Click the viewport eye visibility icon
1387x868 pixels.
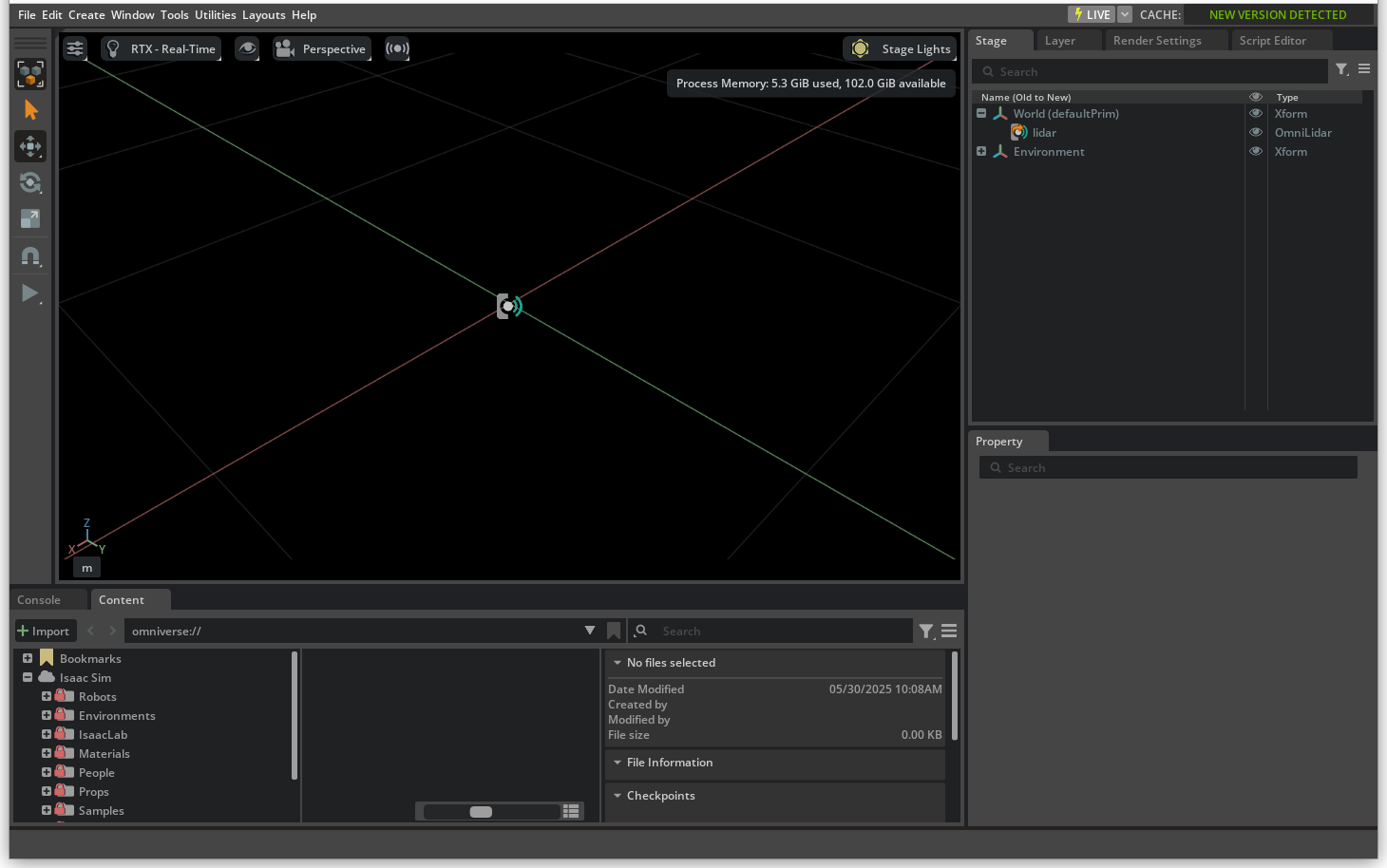pyautogui.click(x=247, y=48)
